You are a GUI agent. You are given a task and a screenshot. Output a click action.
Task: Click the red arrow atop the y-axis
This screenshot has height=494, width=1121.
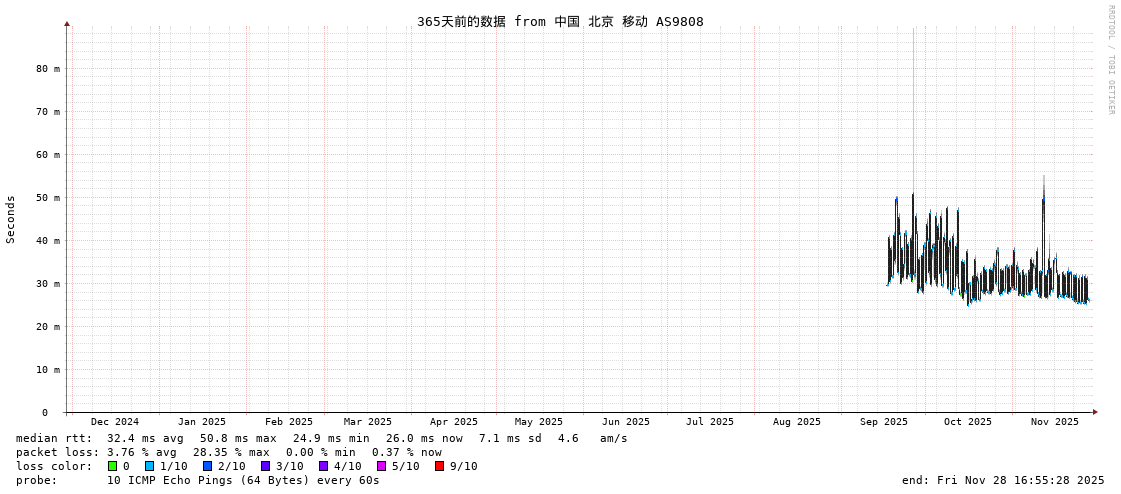67,23
